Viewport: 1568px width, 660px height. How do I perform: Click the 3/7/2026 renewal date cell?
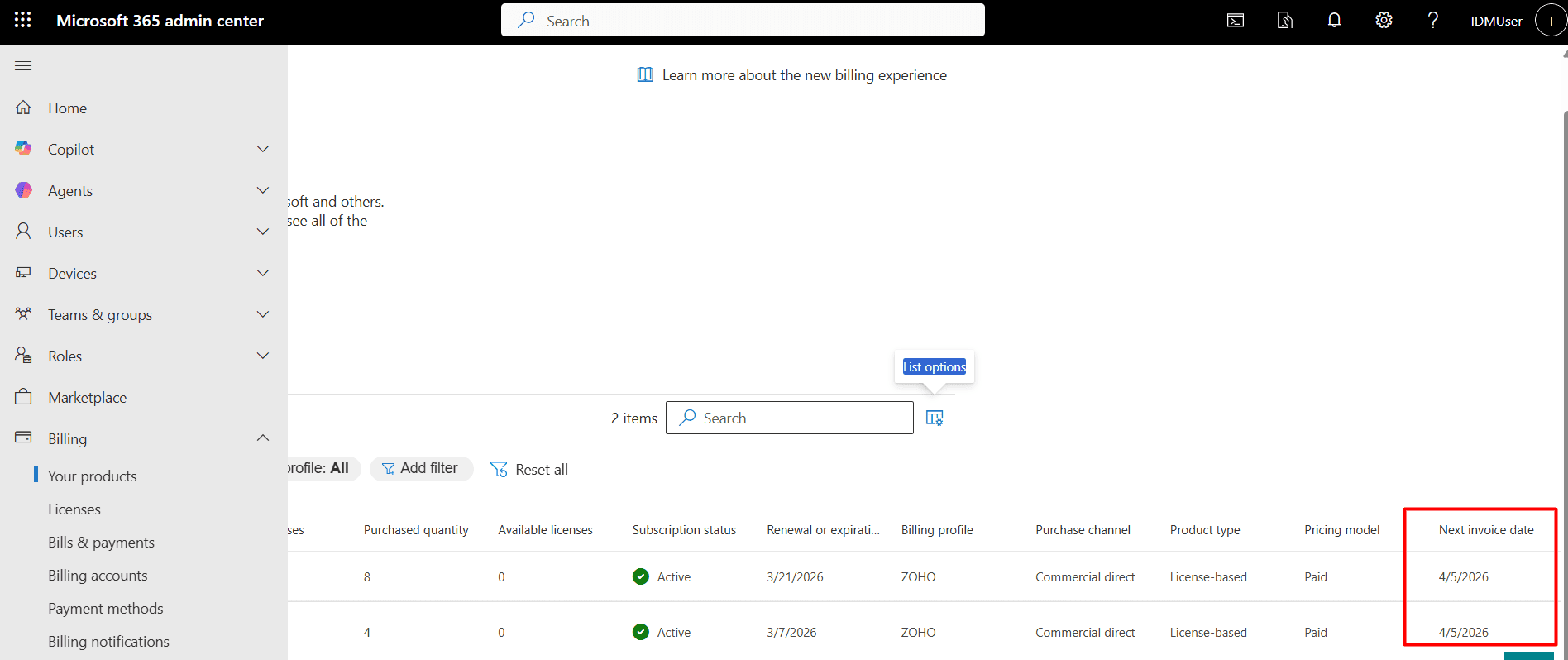click(791, 632)
